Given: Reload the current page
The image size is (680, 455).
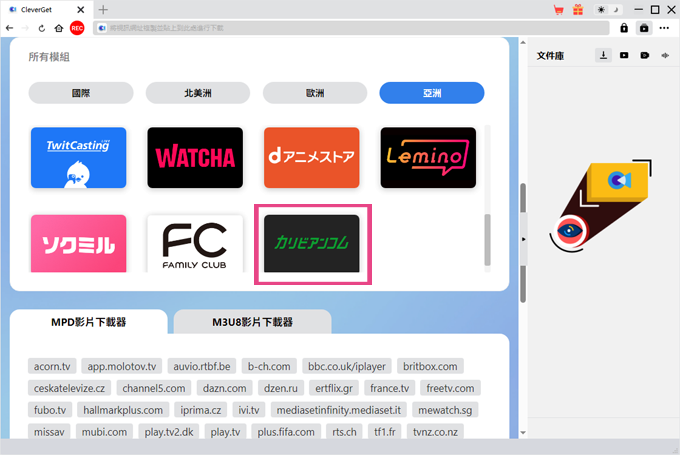Looking at the screenshot, I should [42, 28].
